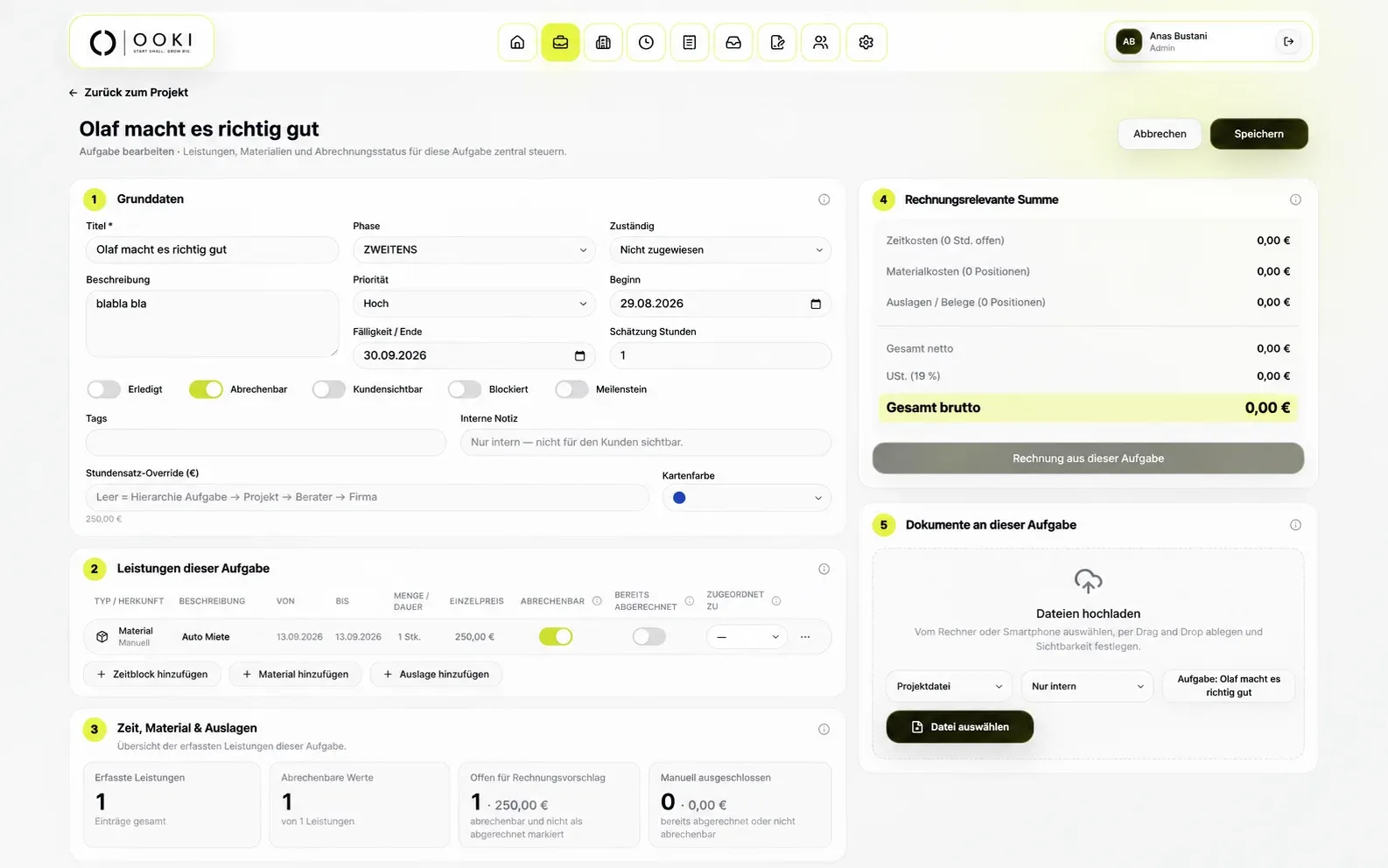Click Material hinzufügen
Image resolution: width=1388 pixels, height=868 pixels.
click(295, 675)
